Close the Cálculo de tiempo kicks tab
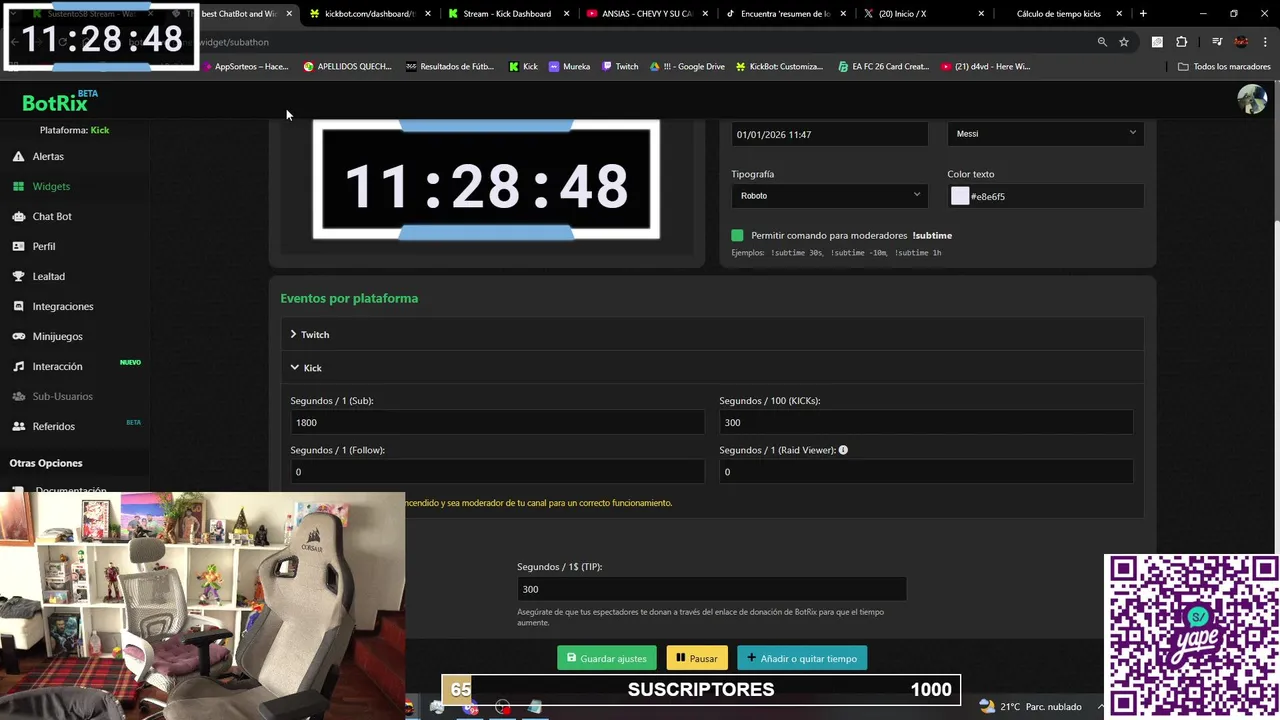 (x=1119, y=14)
